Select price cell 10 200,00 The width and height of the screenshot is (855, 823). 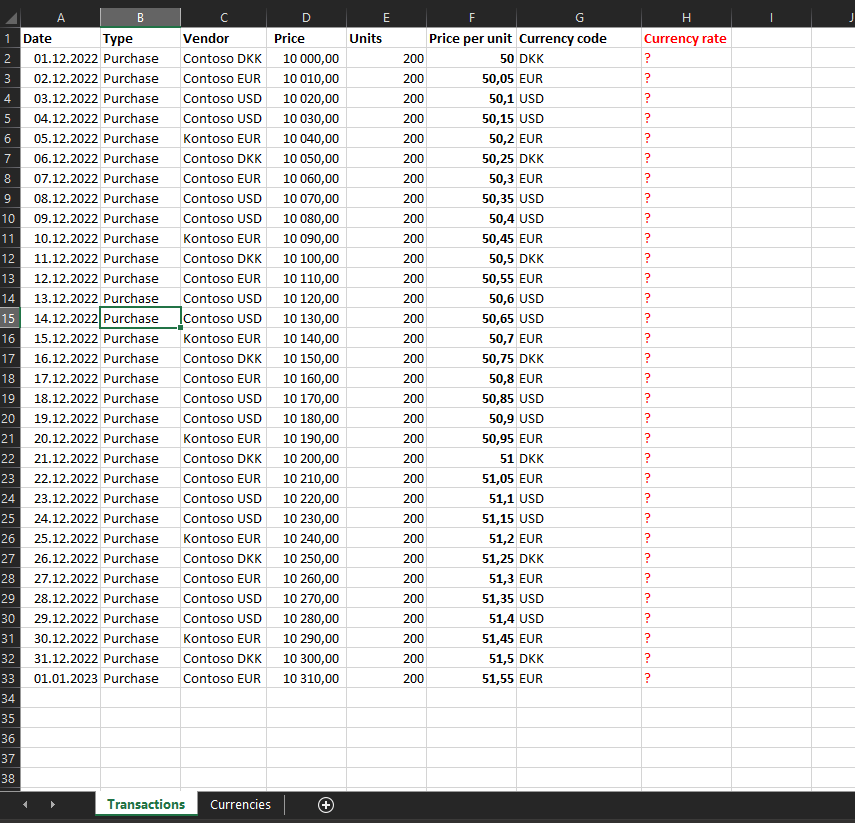306,459
